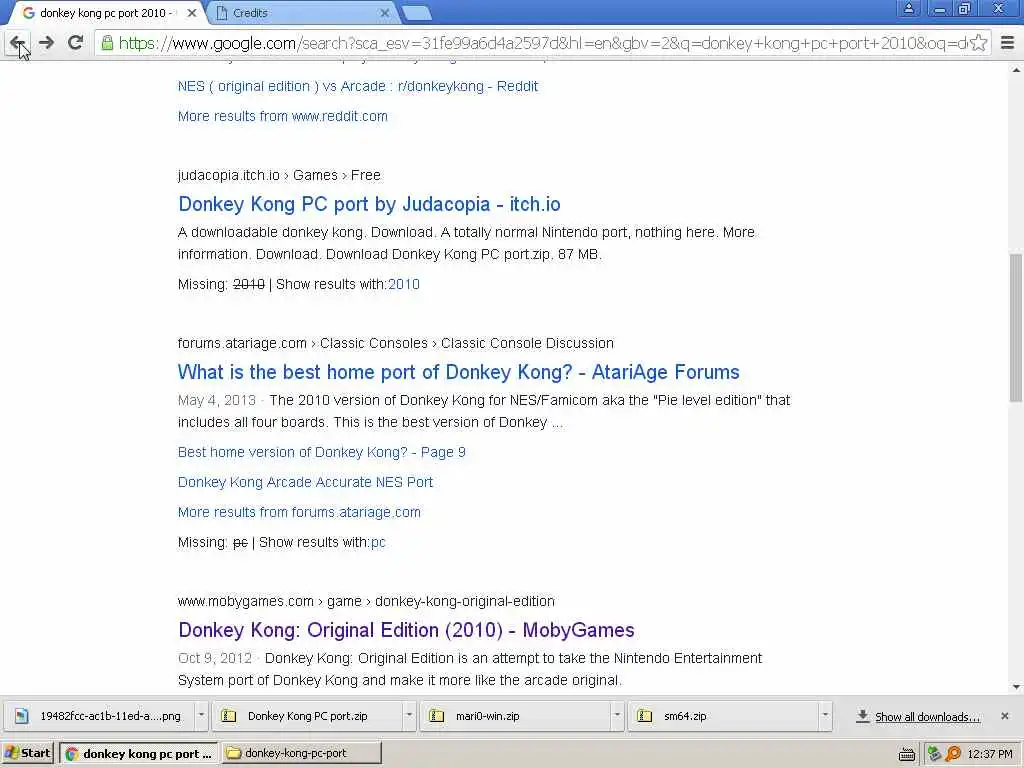Open More results from forums.atariage.com
Screen dimensions: 1024x768
pos(299,512)
